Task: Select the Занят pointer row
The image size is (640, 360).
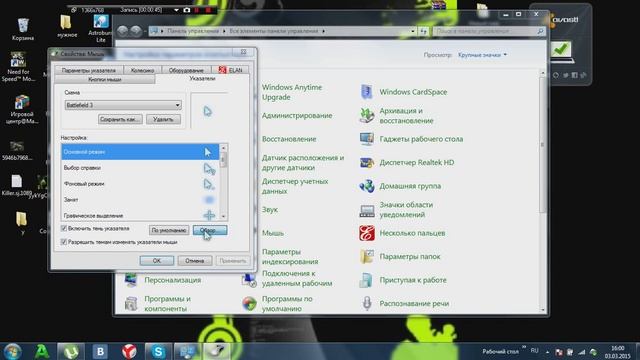Action: tap(140, 200)
